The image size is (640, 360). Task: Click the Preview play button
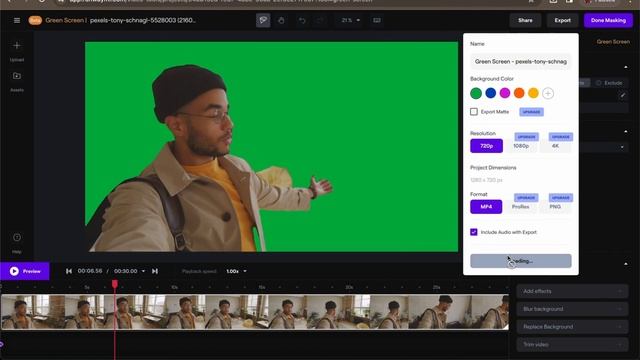(25, 271)
